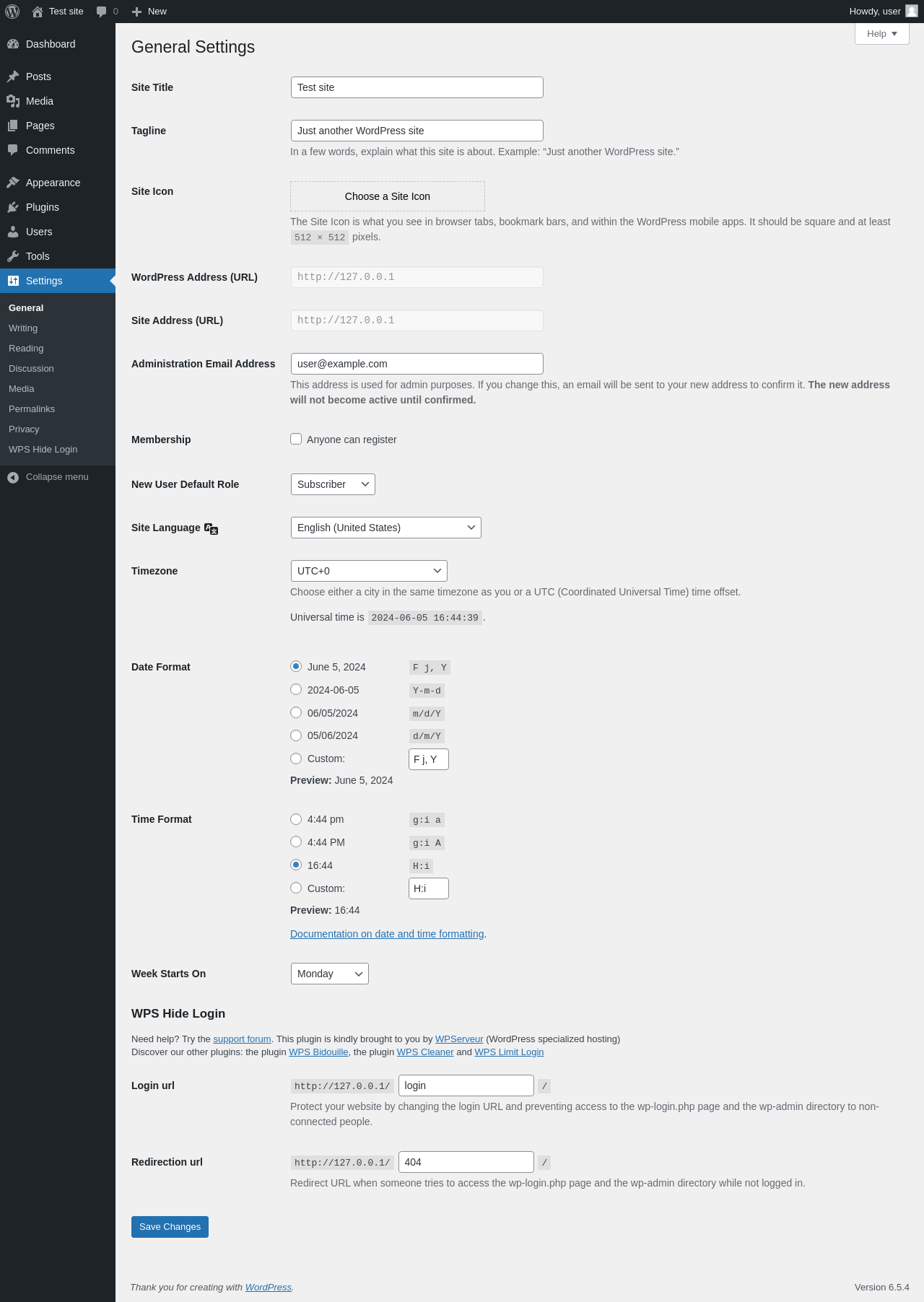Select the 4:44 pm time format
Viewport: 924px width, 1302px height.
click(296, 819)
